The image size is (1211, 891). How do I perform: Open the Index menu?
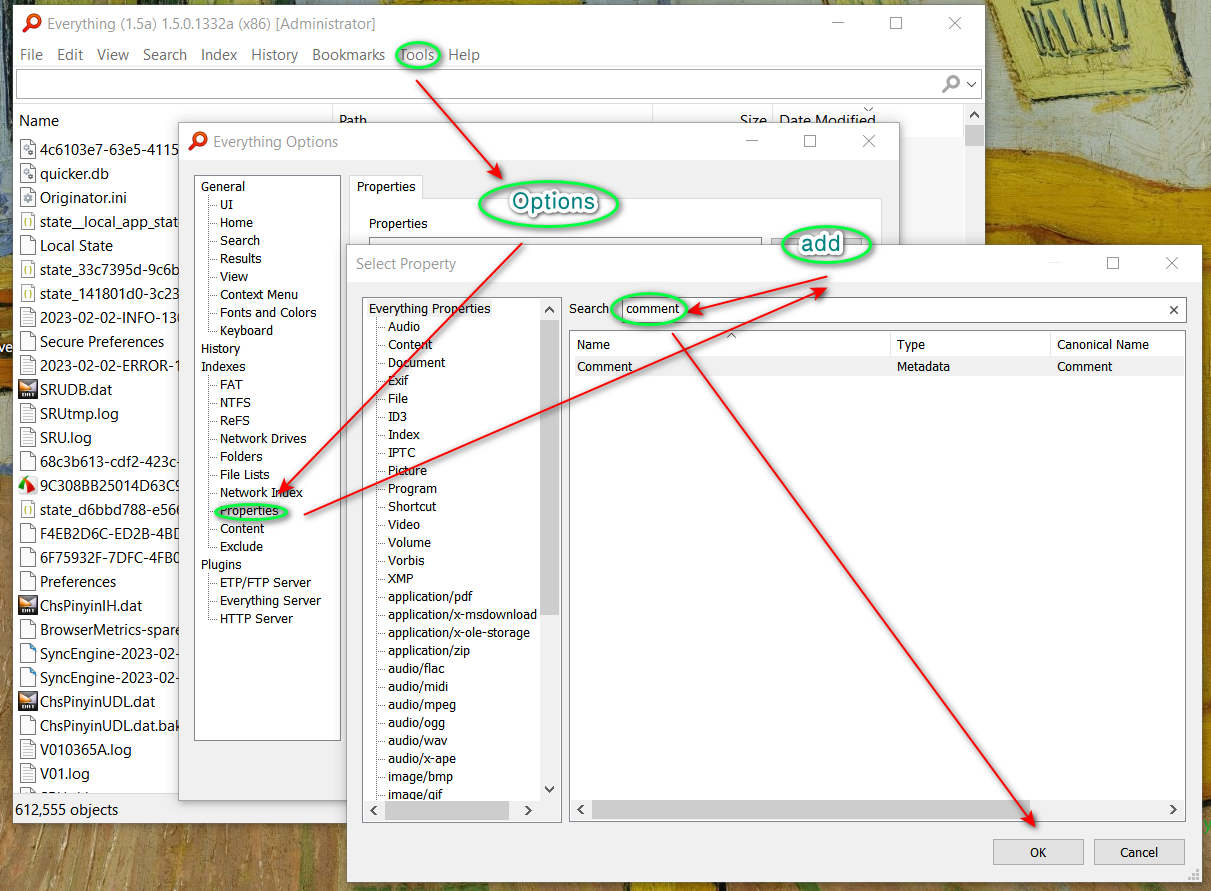(219, 55)
